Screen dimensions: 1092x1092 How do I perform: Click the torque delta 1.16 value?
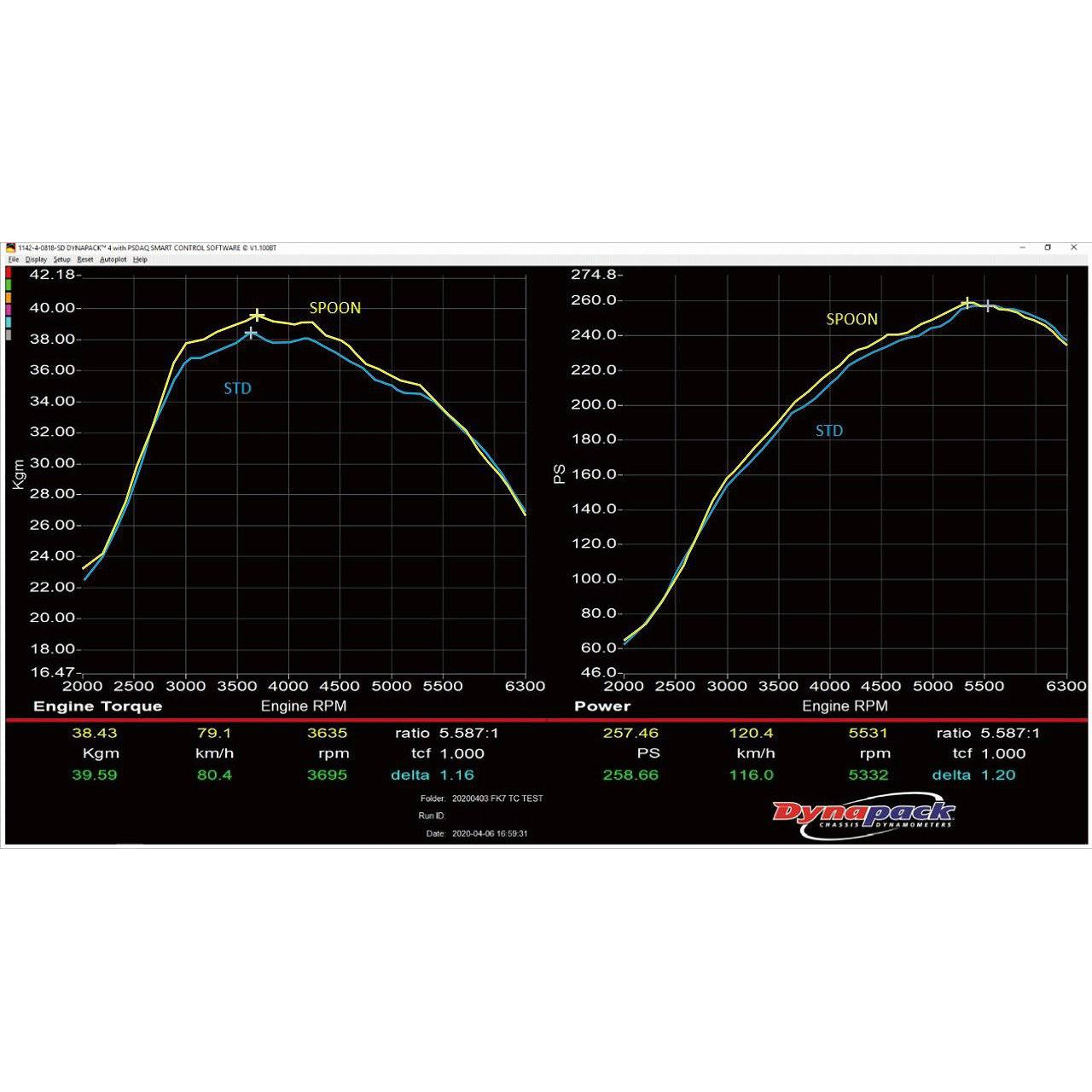pyautogui.click(x=456, y=775)
